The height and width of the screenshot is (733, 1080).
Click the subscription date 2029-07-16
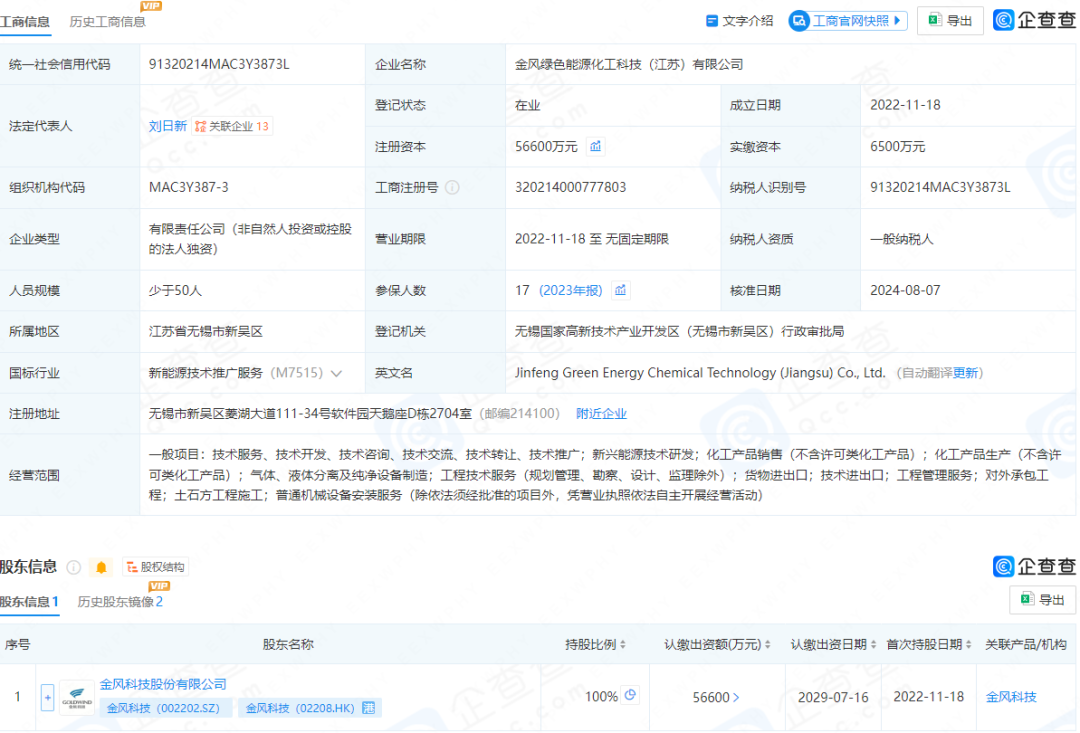[x=833, y=697]
